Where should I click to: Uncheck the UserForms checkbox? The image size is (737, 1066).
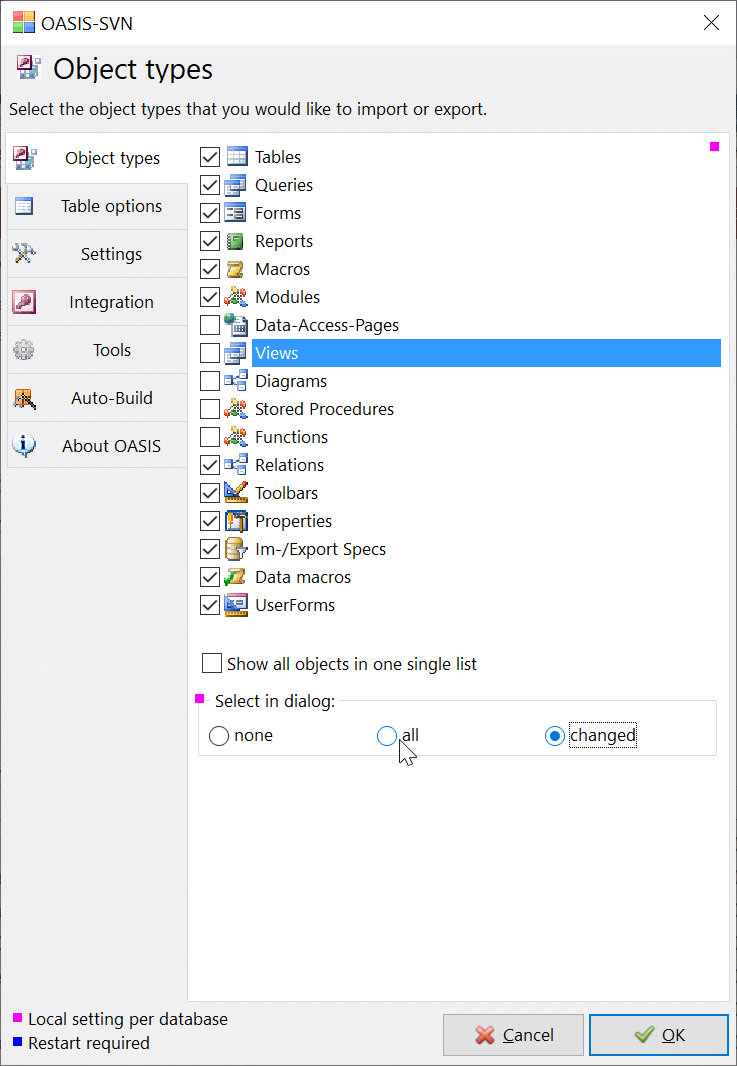click(210, 605)
